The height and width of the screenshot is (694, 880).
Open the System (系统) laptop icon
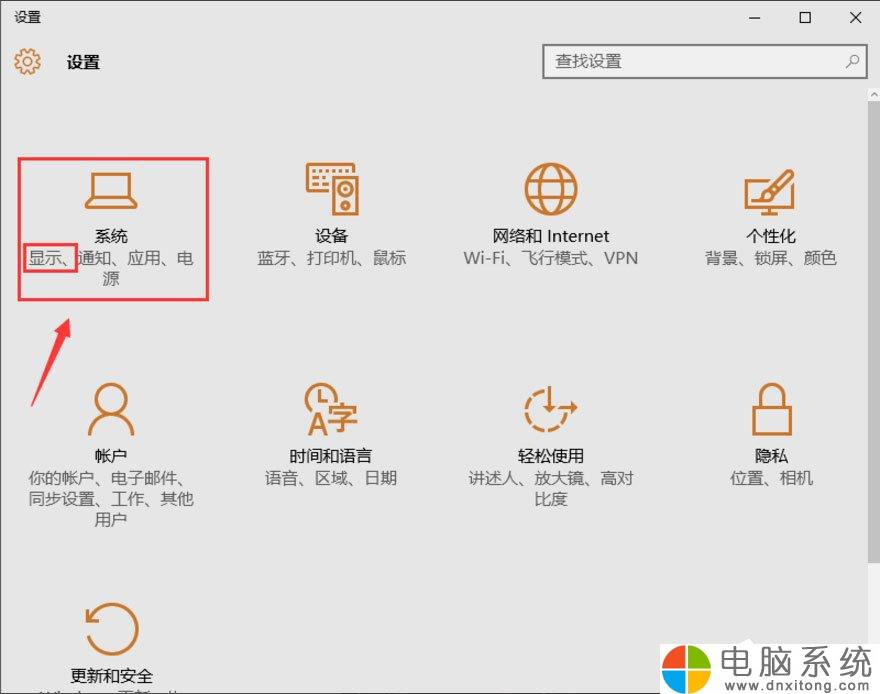click(111, 190)
